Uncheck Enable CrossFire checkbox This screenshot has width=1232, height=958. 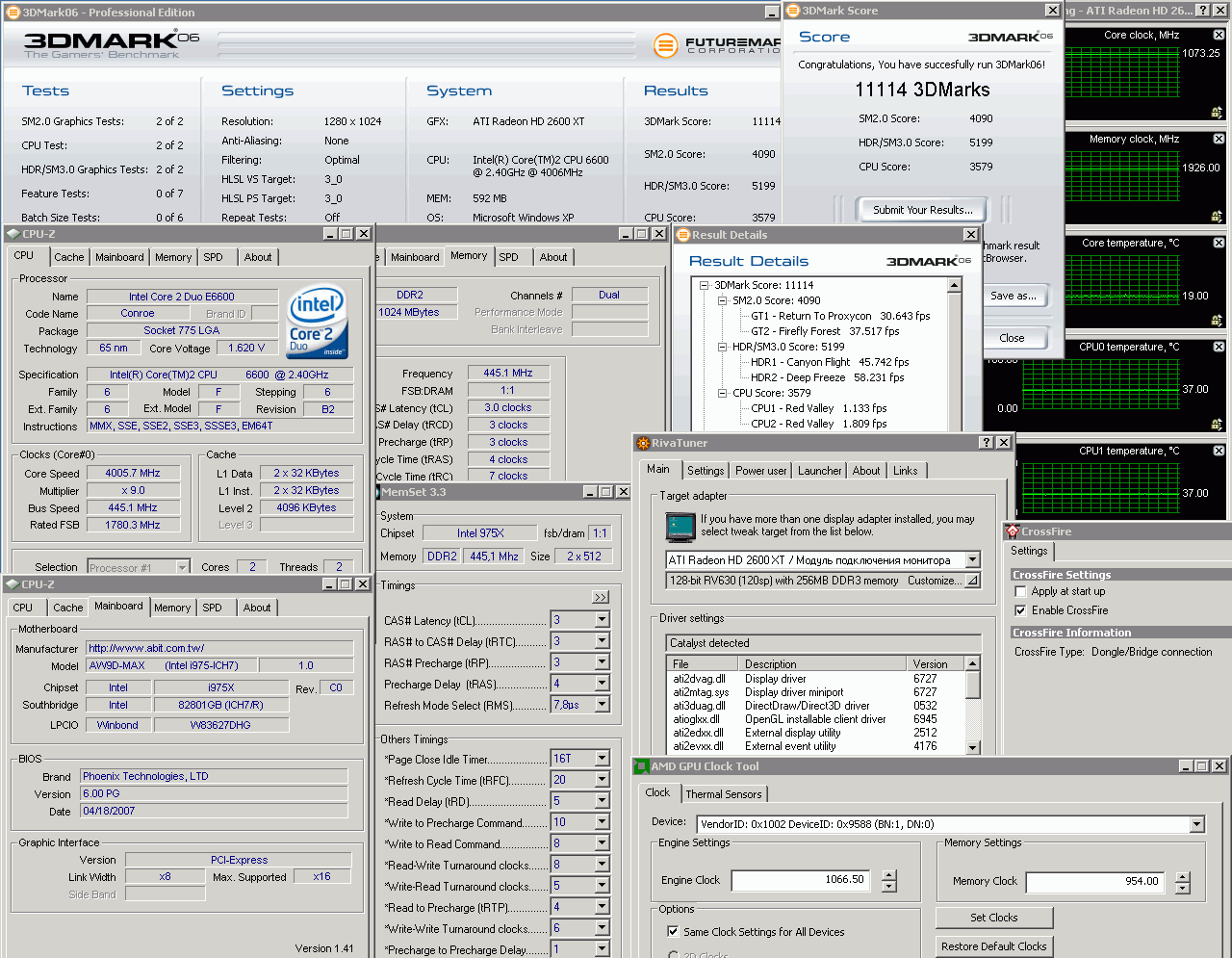(x=1020, y=610)
